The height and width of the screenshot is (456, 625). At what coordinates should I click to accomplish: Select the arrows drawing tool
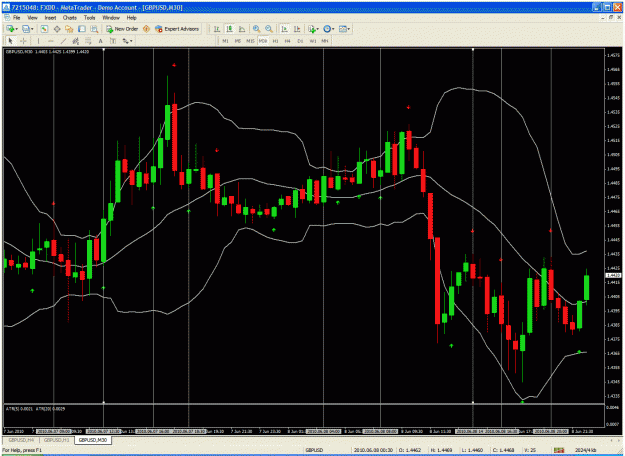click(125, 41)
